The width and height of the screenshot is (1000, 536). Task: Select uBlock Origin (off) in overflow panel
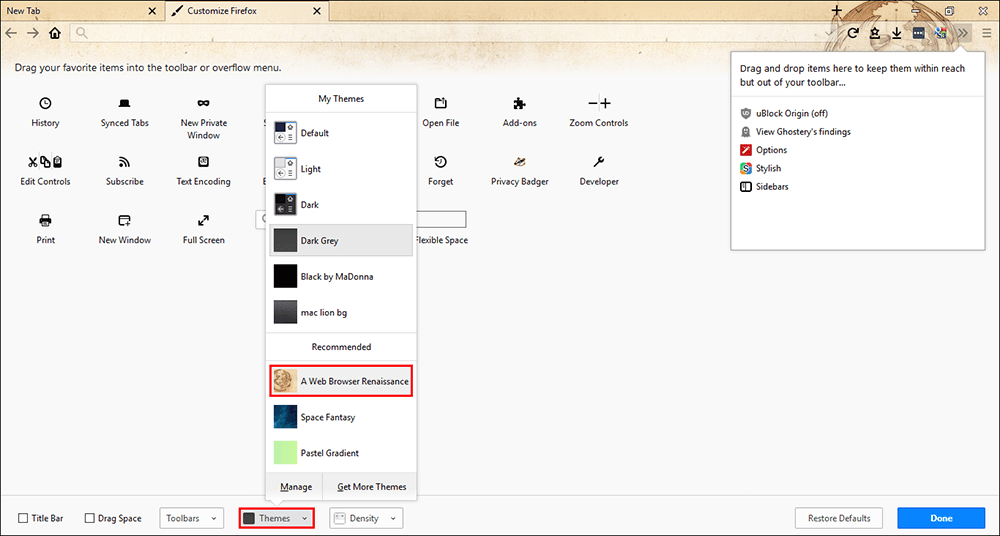(x=793, y=113)
